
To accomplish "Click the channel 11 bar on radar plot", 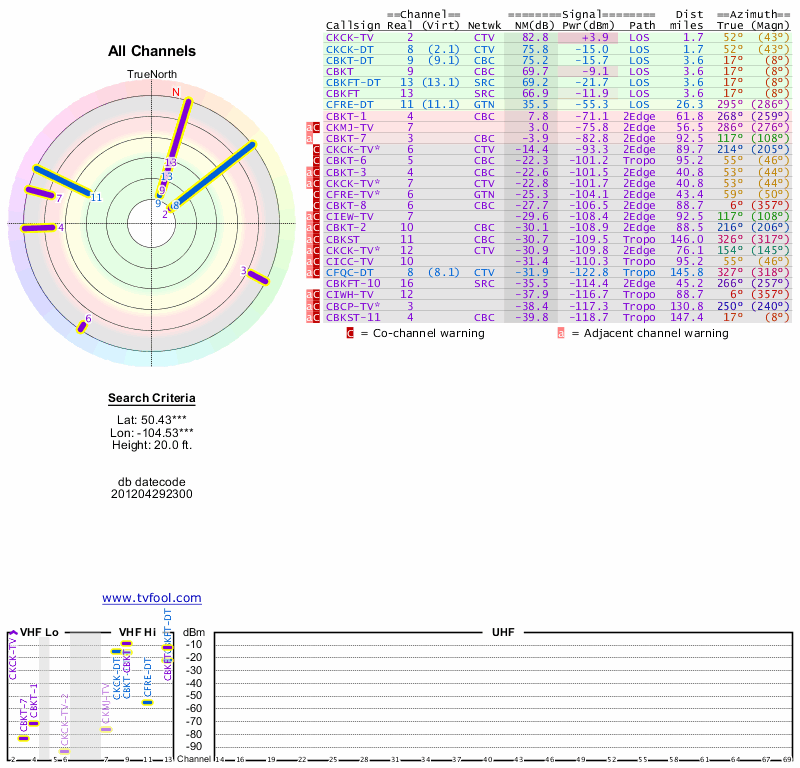I will (62, 181).
